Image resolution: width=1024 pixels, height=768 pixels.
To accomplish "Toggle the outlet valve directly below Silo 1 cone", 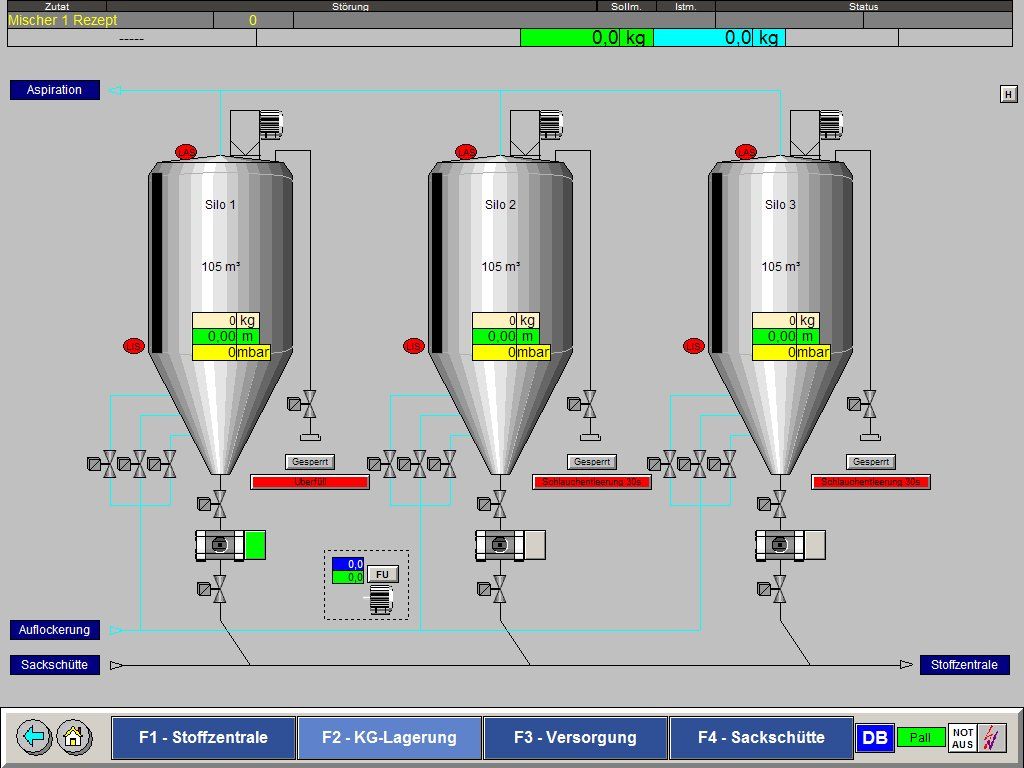I will click(x=218, y=502).
